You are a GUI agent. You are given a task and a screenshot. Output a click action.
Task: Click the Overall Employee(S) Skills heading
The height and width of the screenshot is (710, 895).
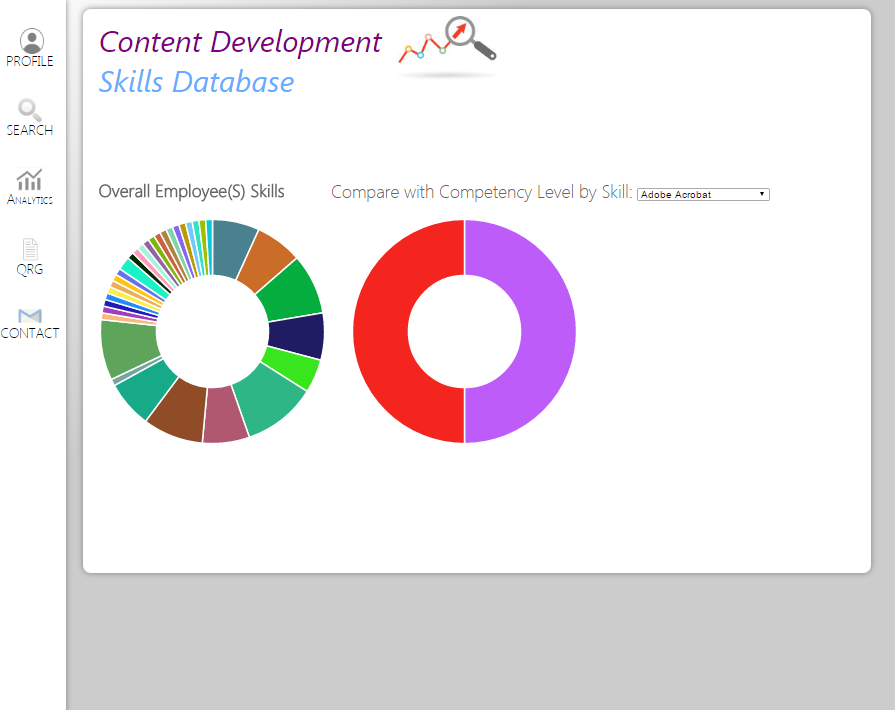pos(191,192)
